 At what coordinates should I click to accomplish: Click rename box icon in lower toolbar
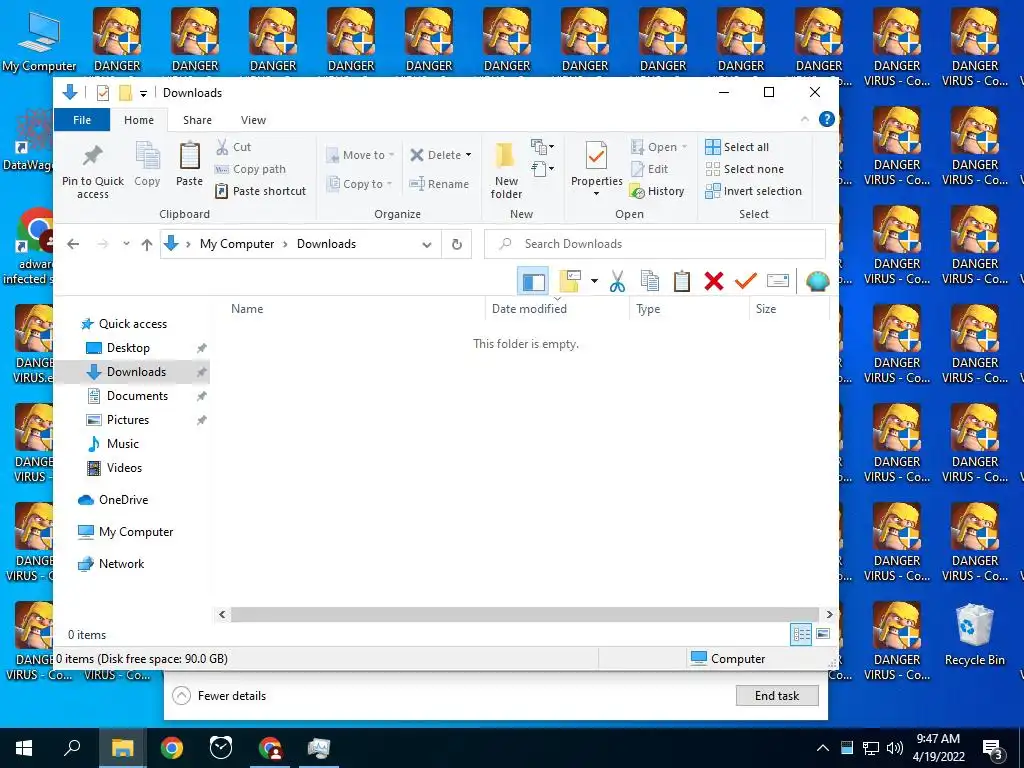coord(778,281)
